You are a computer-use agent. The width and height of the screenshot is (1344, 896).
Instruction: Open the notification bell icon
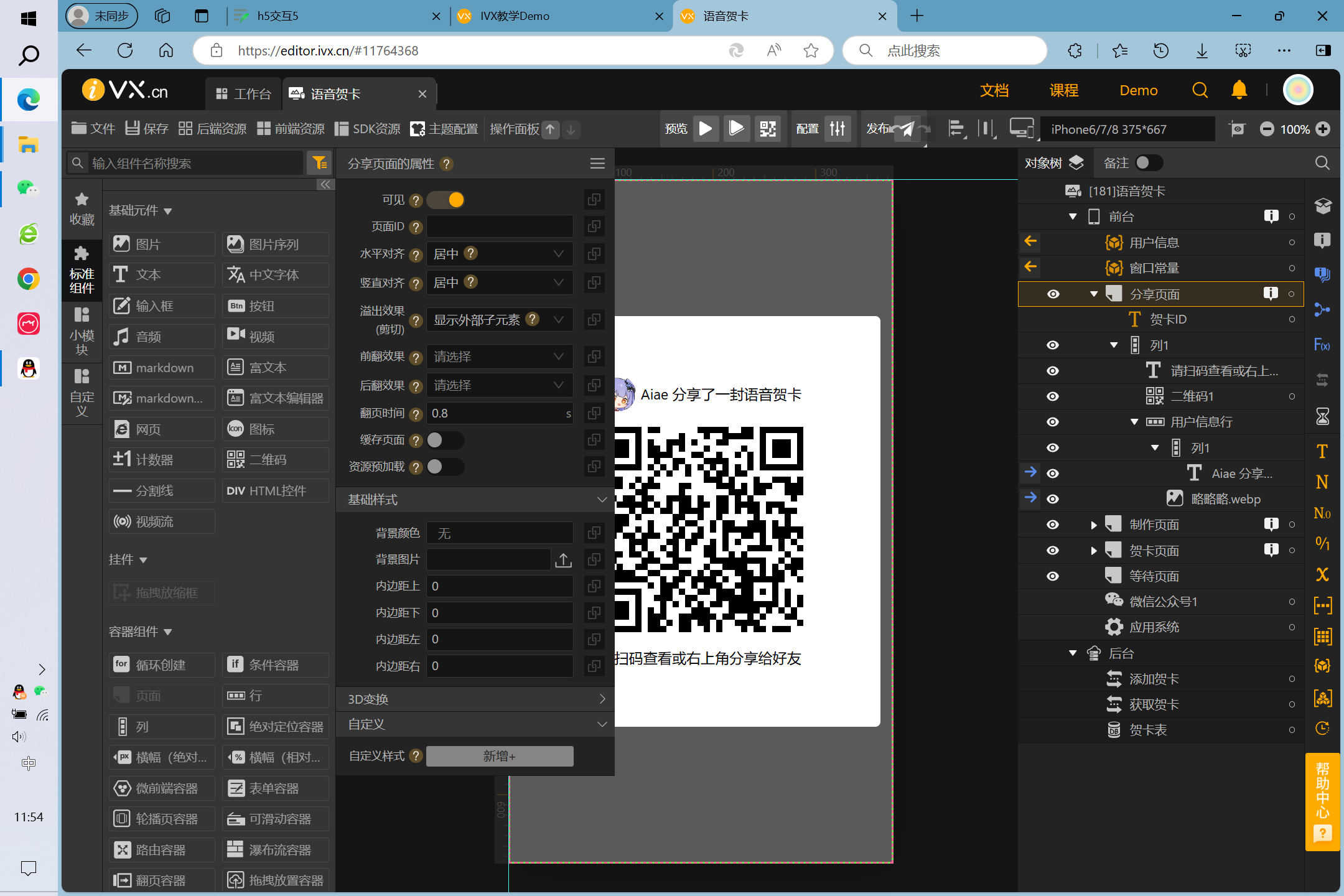coord(1239,90)
